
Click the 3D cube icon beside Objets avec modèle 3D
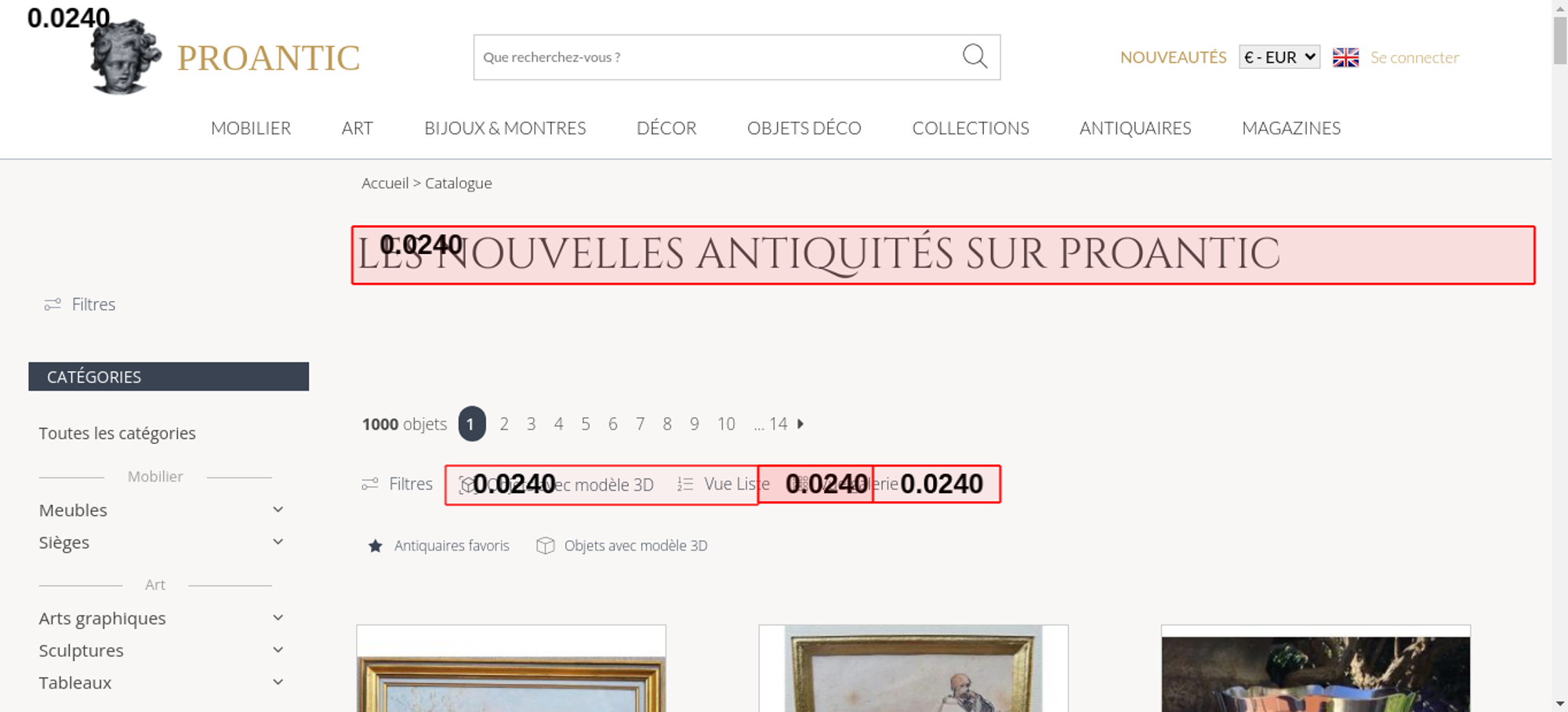click(546, 546)
